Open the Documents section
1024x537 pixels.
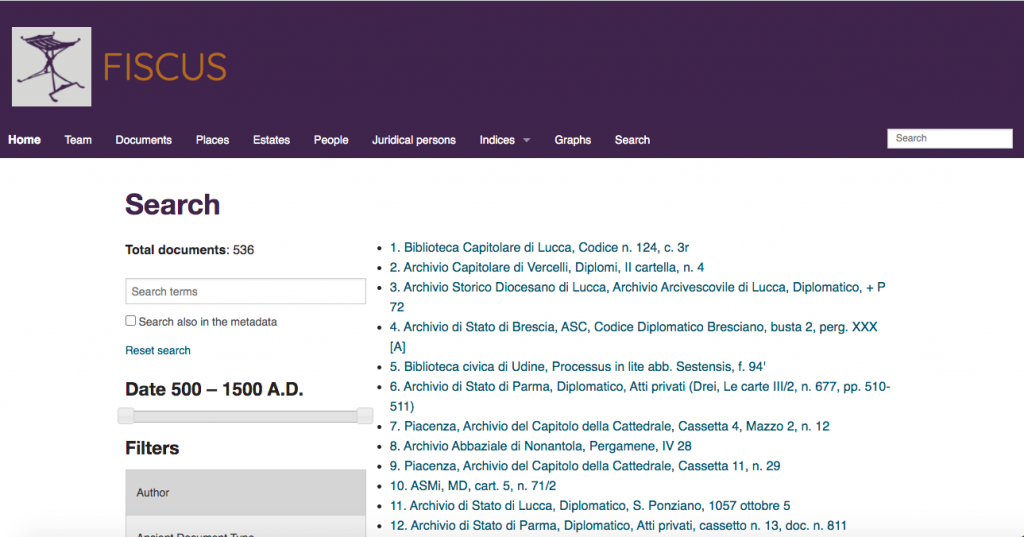tap(144, 140)
